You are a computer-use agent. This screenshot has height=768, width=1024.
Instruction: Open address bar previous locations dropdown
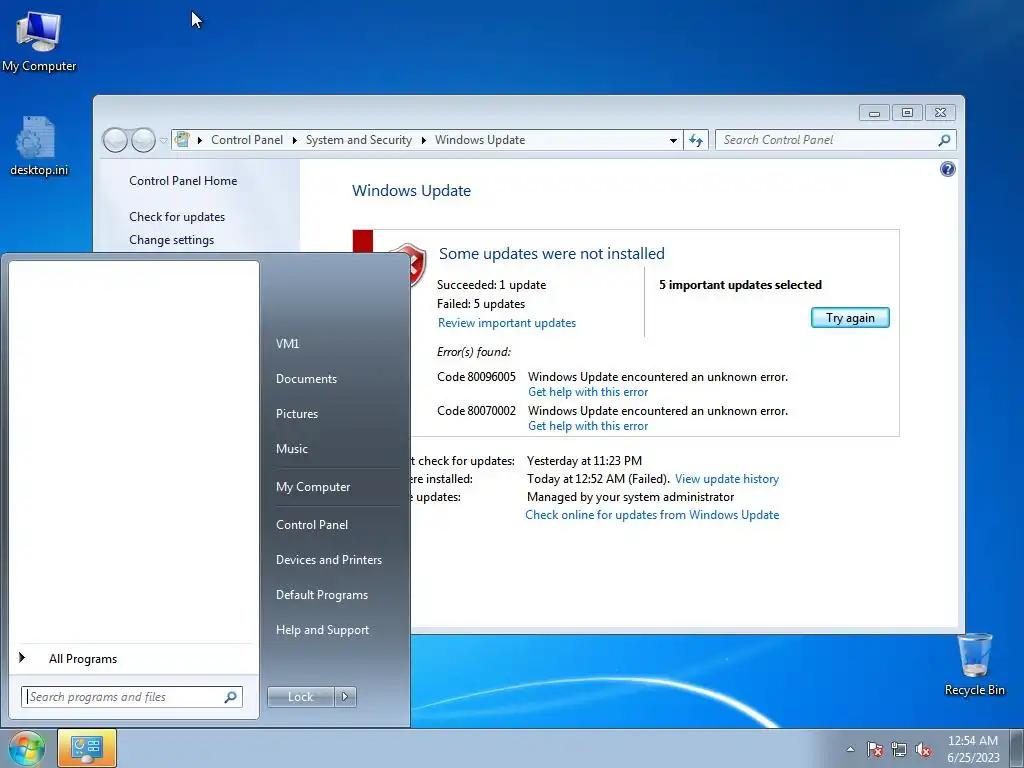pos(673,140)
